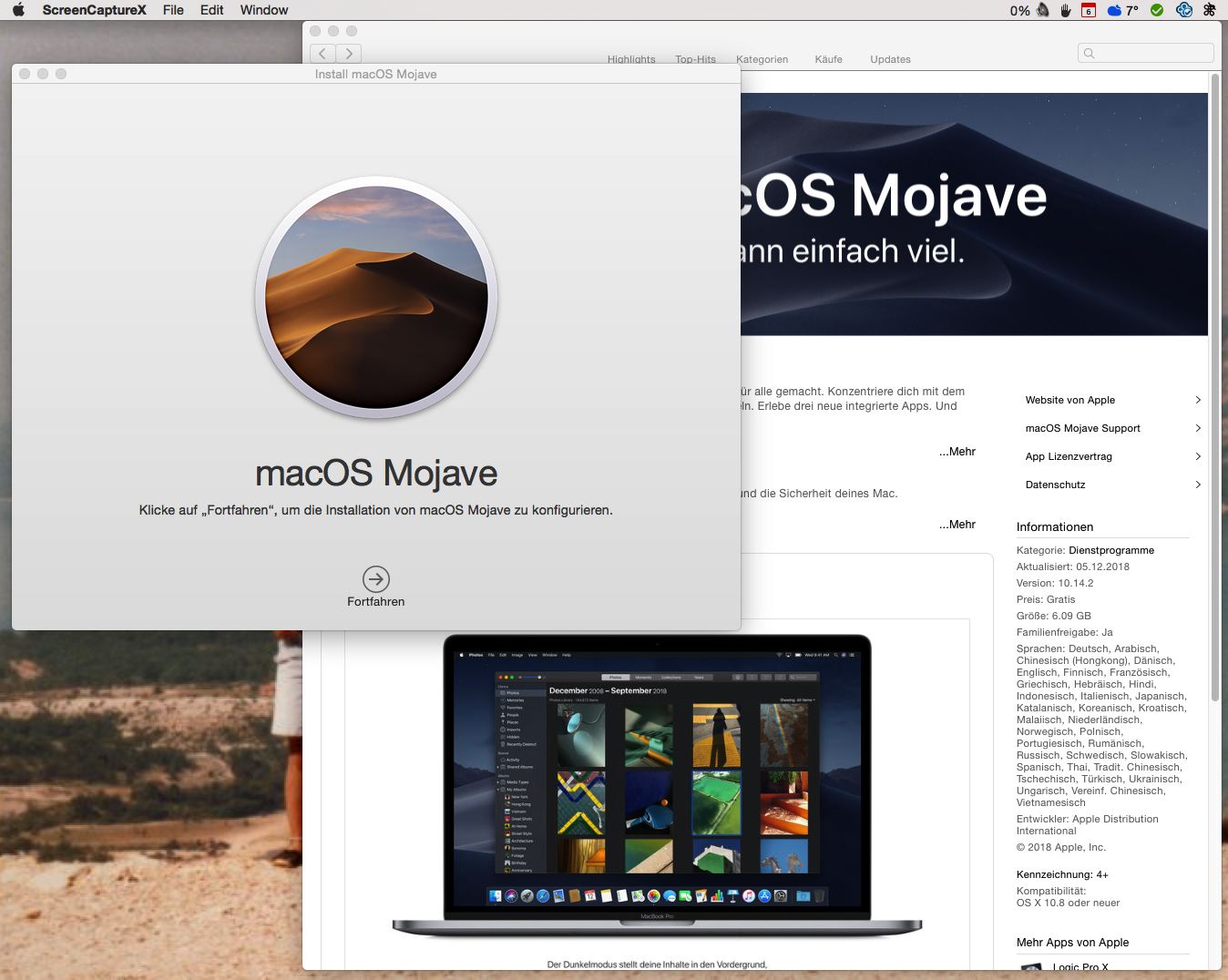Viewport: 1228px width, 980px height.
Task: Click the Informationen heading
Action: click(x=1055, y=526)
